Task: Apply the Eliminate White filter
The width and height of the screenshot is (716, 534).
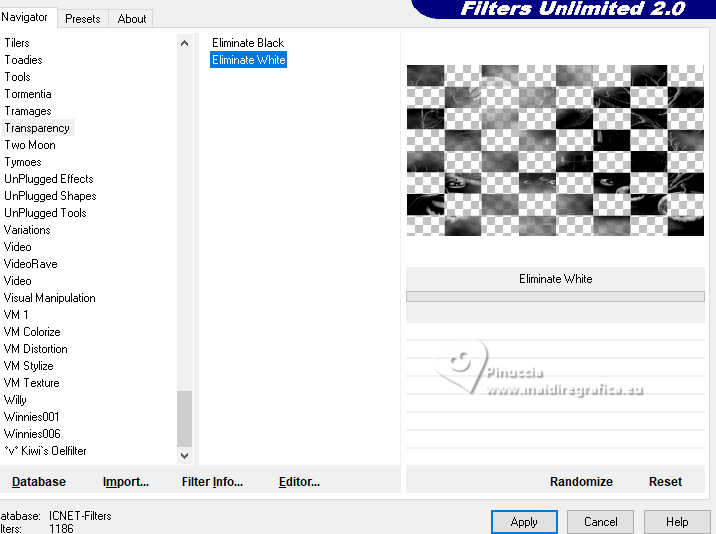Action: (x=524, y=522)
